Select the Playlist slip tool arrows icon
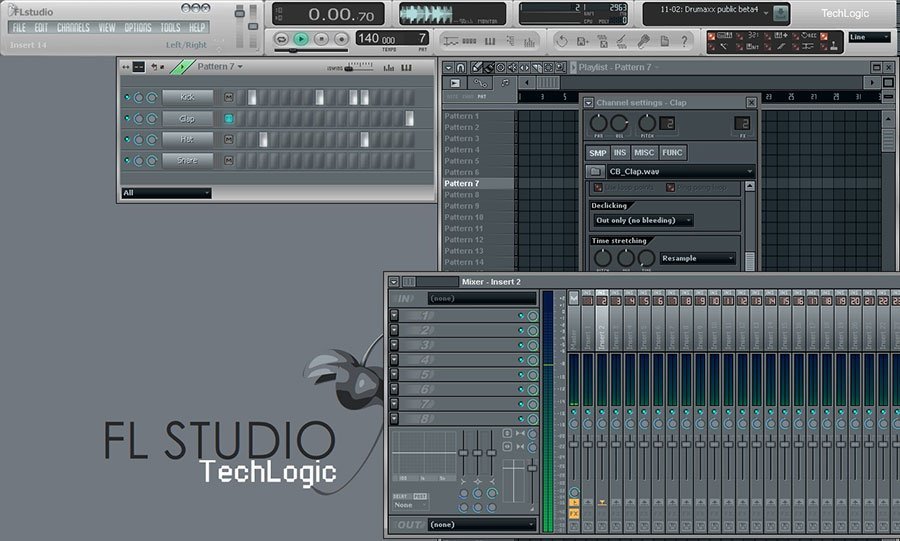 (524, 68)
